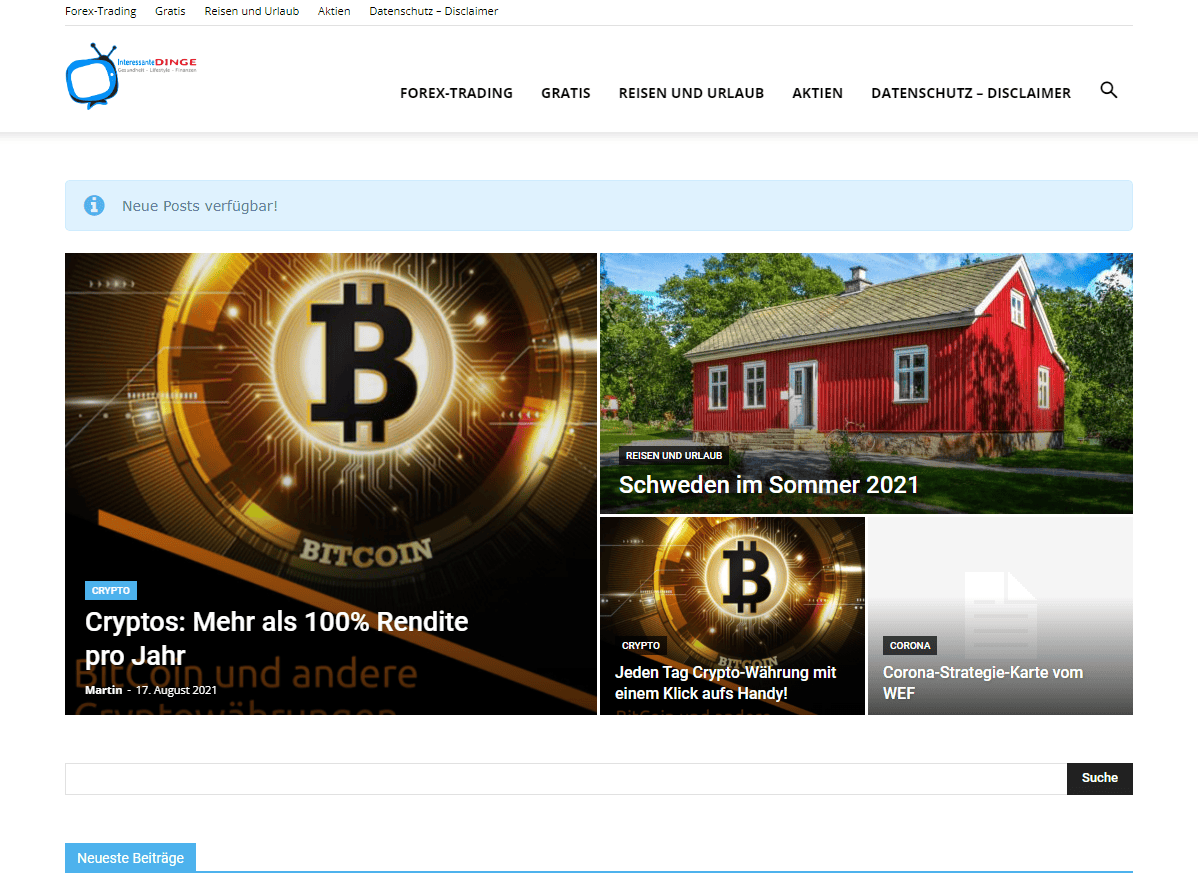Select AKTIEN in the main menu
Viewport: 1198px width, 893px height.
click(x=818, y=93)
